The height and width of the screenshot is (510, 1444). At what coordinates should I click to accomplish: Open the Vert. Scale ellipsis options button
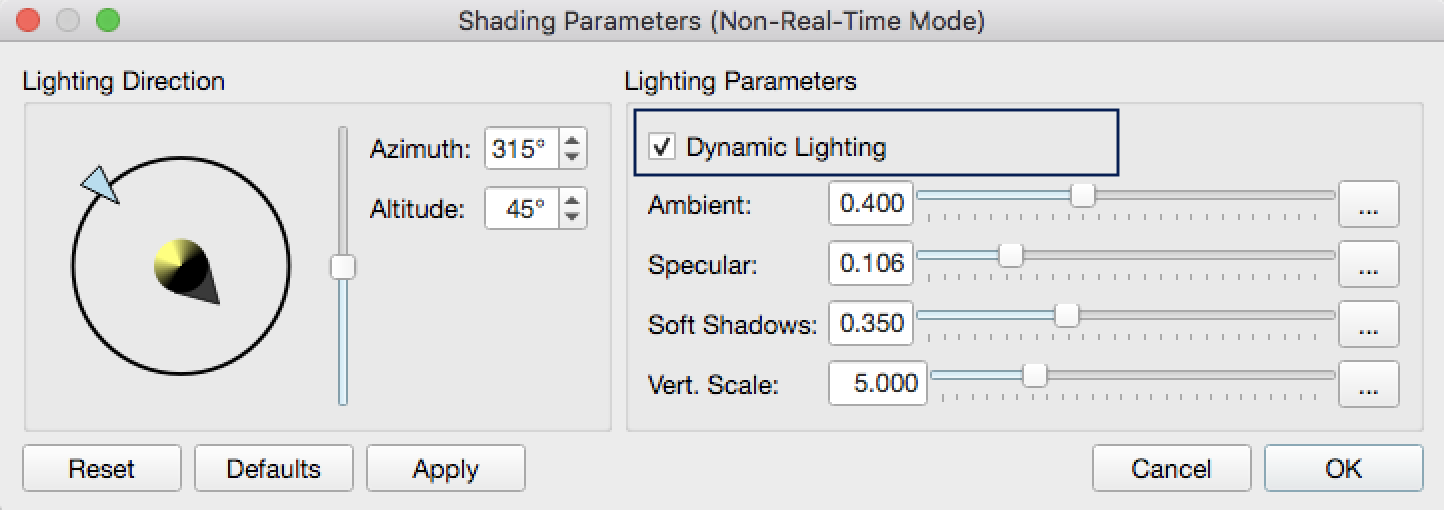1368,384
